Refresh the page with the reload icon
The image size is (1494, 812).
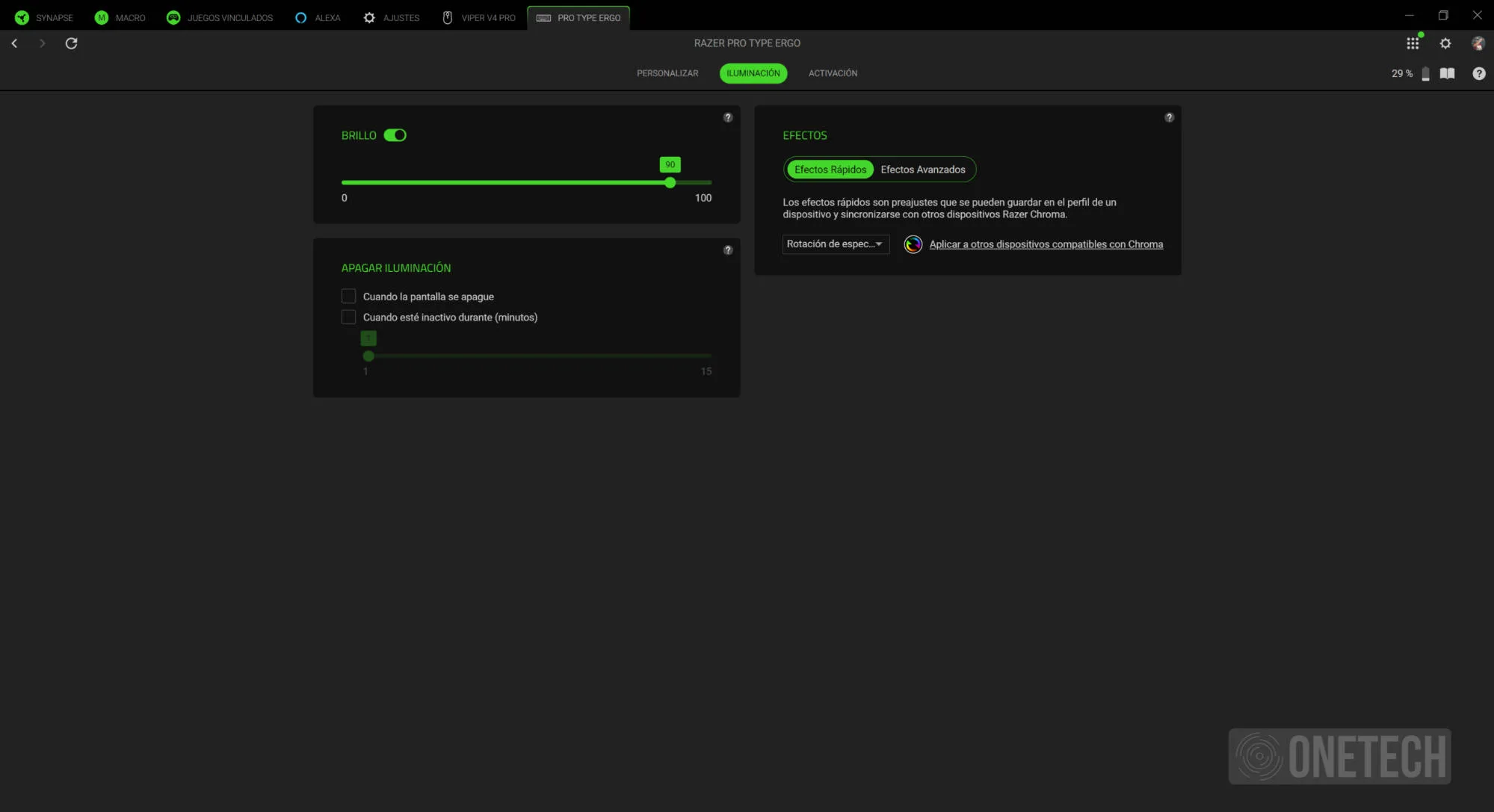point(72,43)
